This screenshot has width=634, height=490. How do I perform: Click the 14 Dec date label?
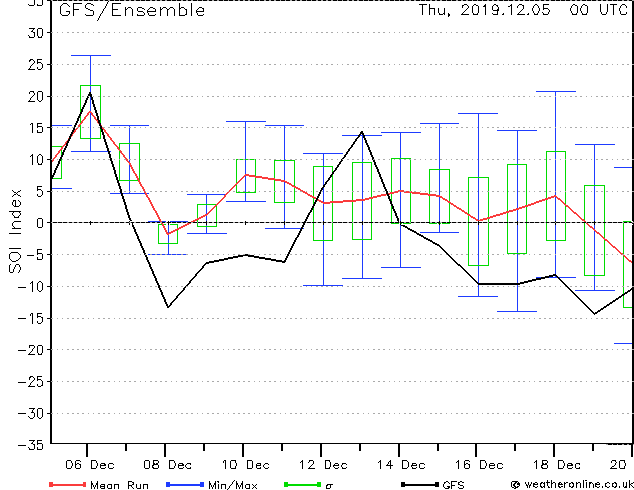(x=401, y=465)
